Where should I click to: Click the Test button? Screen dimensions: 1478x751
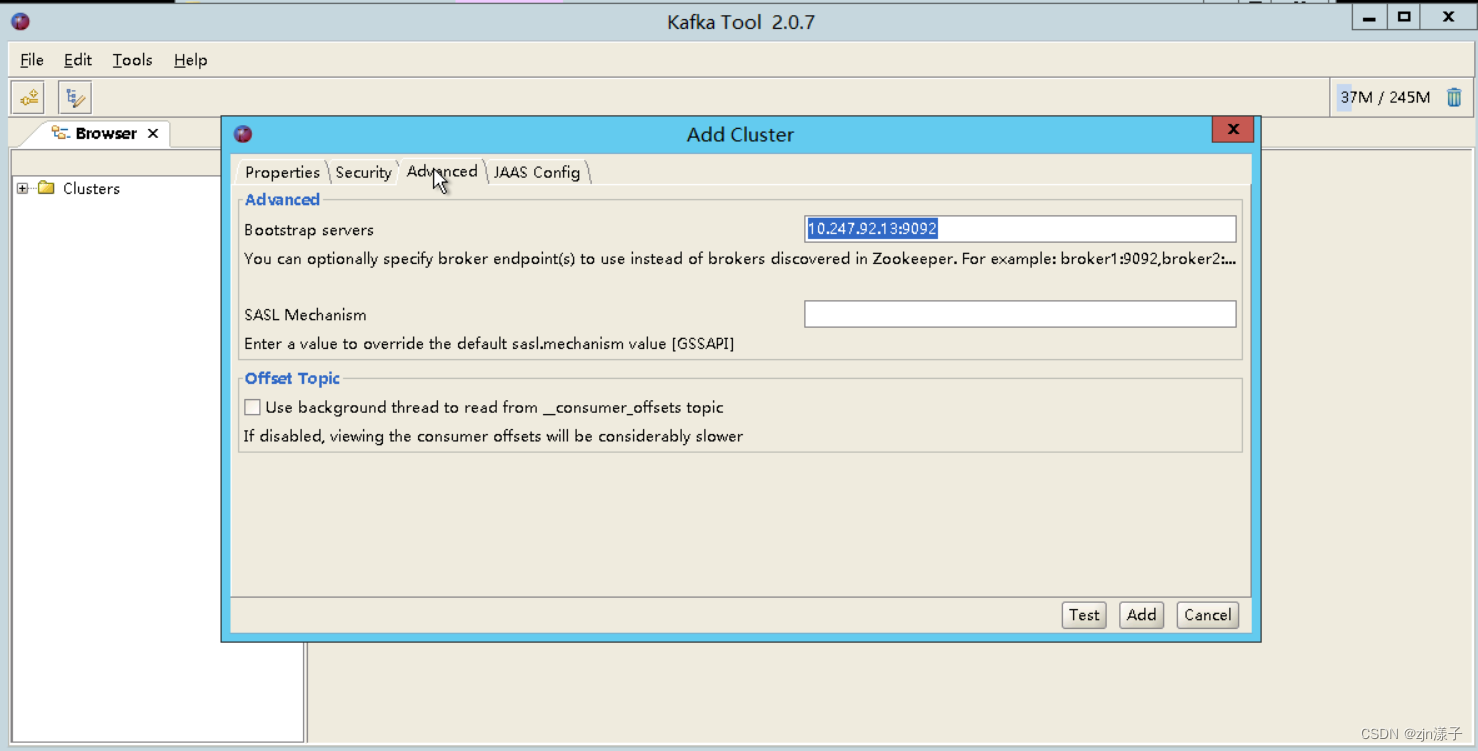(x=1084, y=615)
